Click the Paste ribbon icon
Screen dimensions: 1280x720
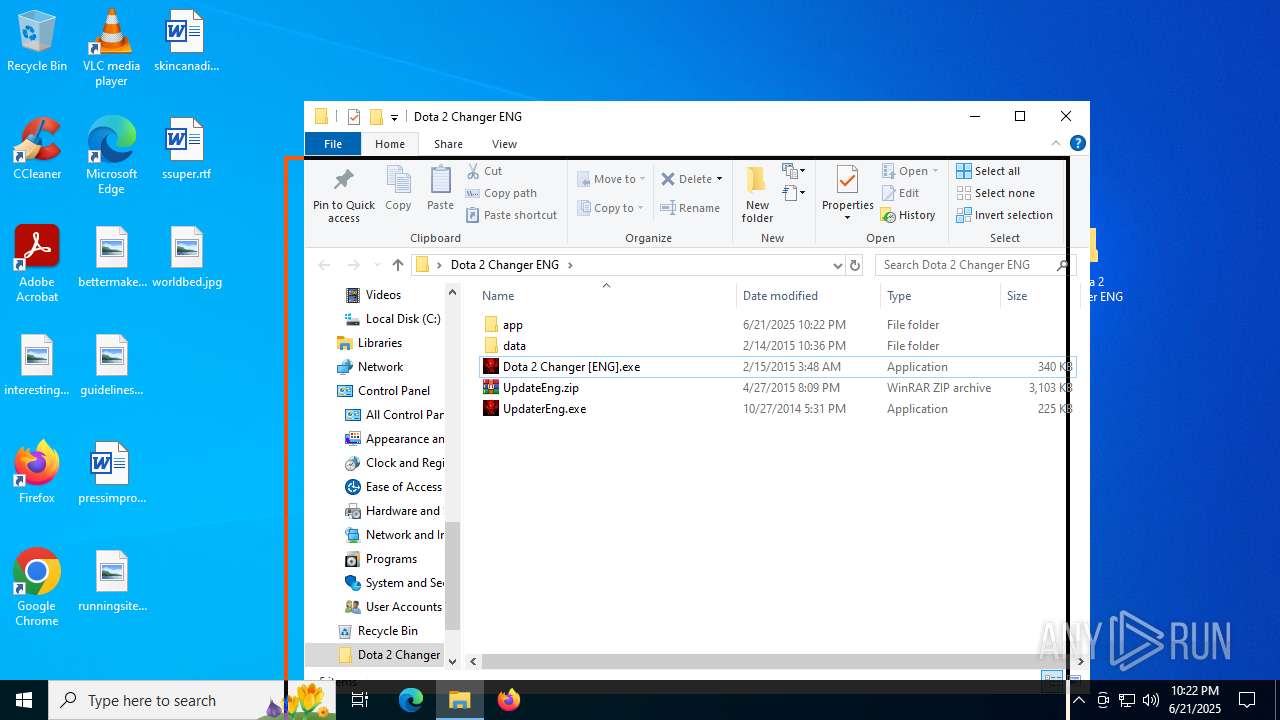[x=440, y=189]
